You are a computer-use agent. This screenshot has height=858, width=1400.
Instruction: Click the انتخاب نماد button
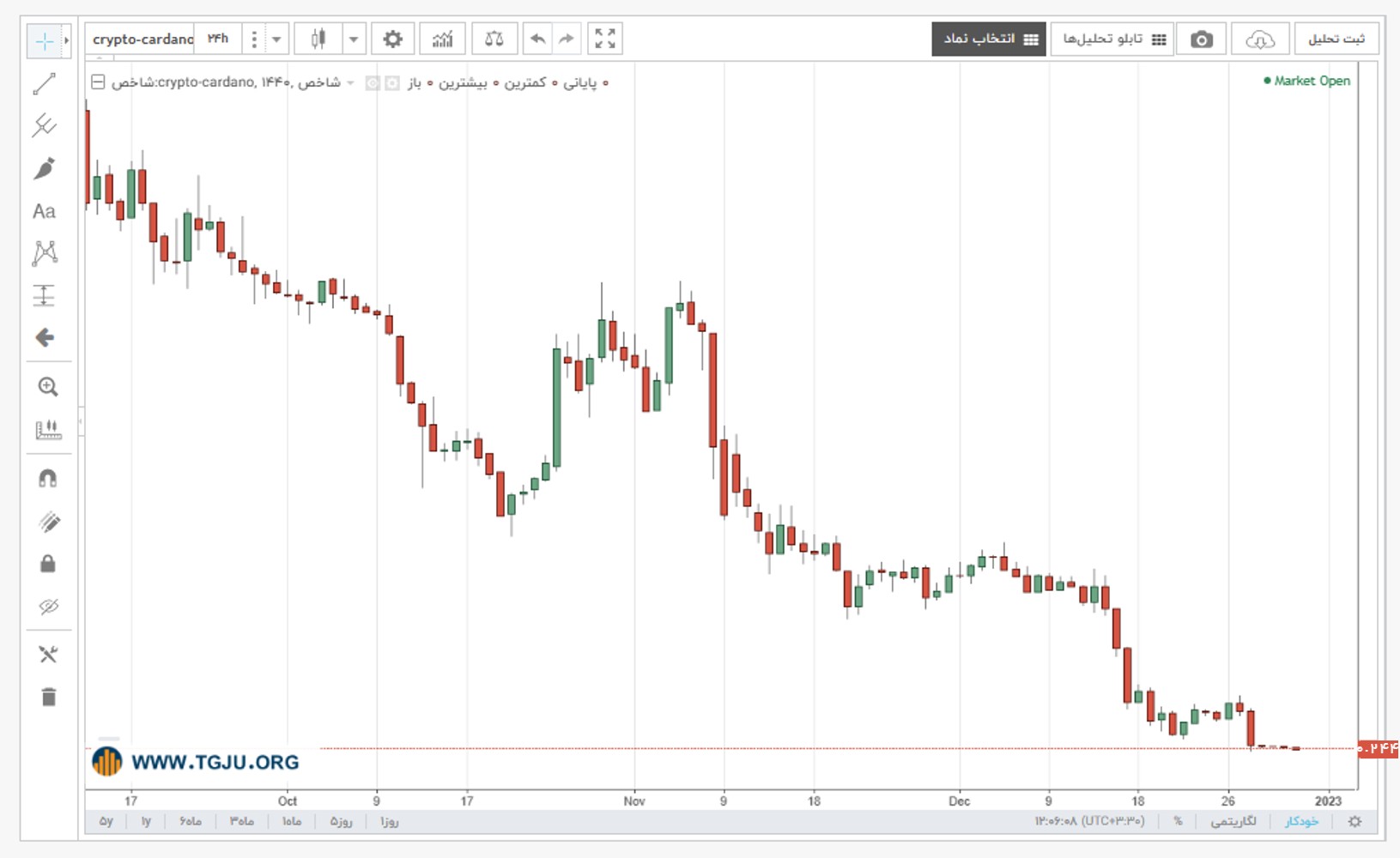point(989,39)
